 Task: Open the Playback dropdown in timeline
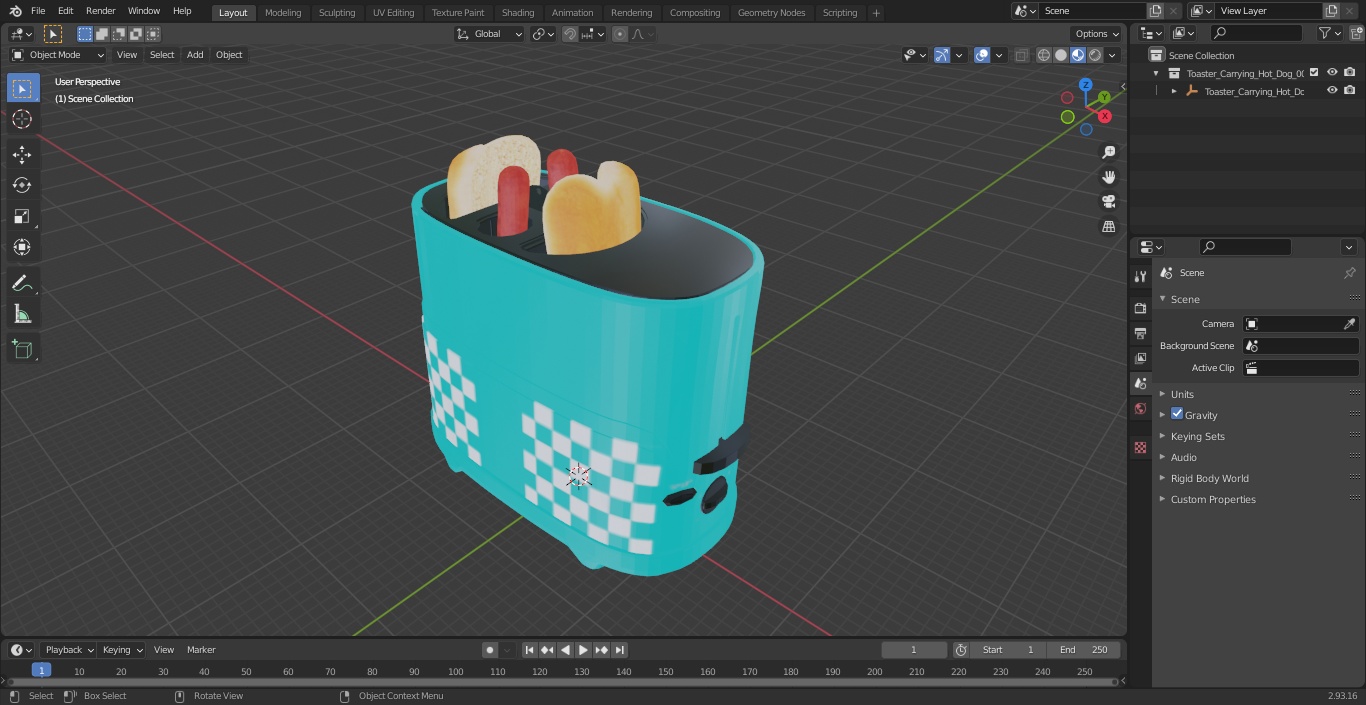tap(69, 650)
